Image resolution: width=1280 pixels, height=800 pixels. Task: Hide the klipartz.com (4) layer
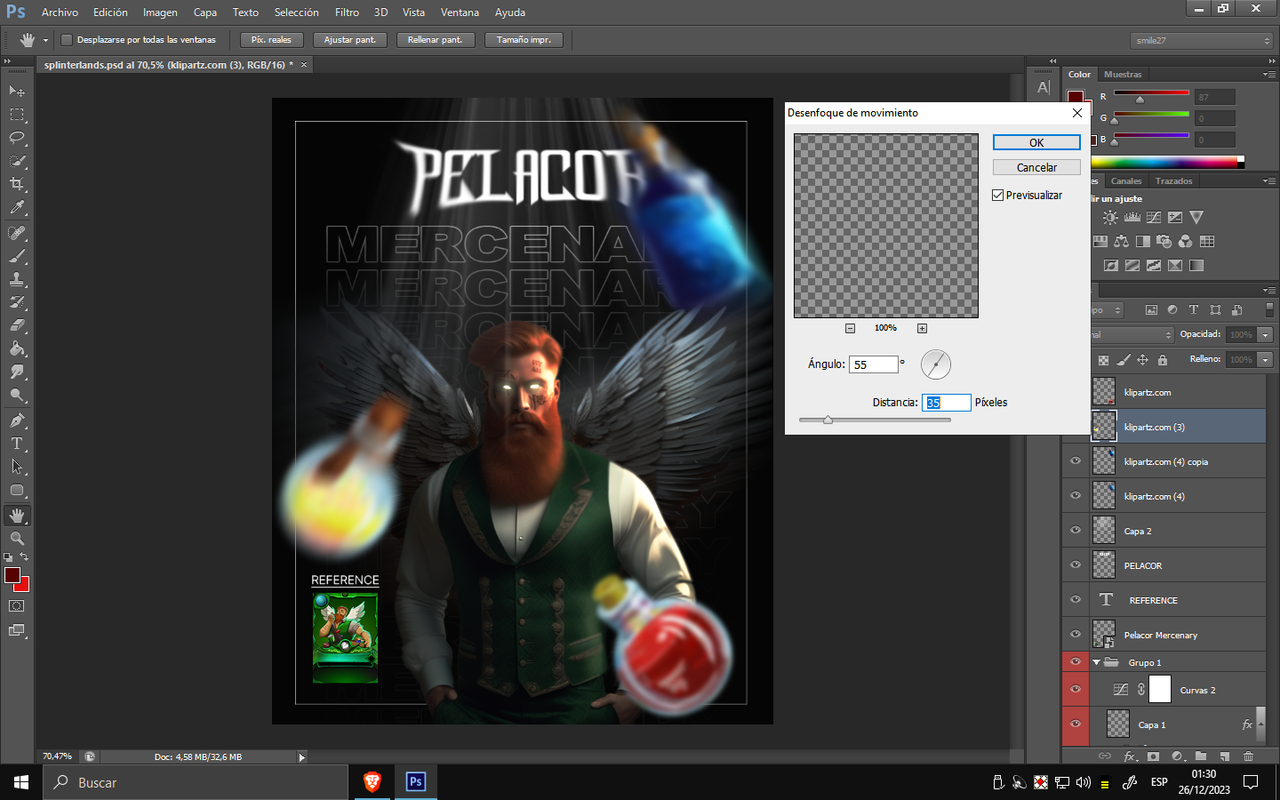pos(1076,496)
